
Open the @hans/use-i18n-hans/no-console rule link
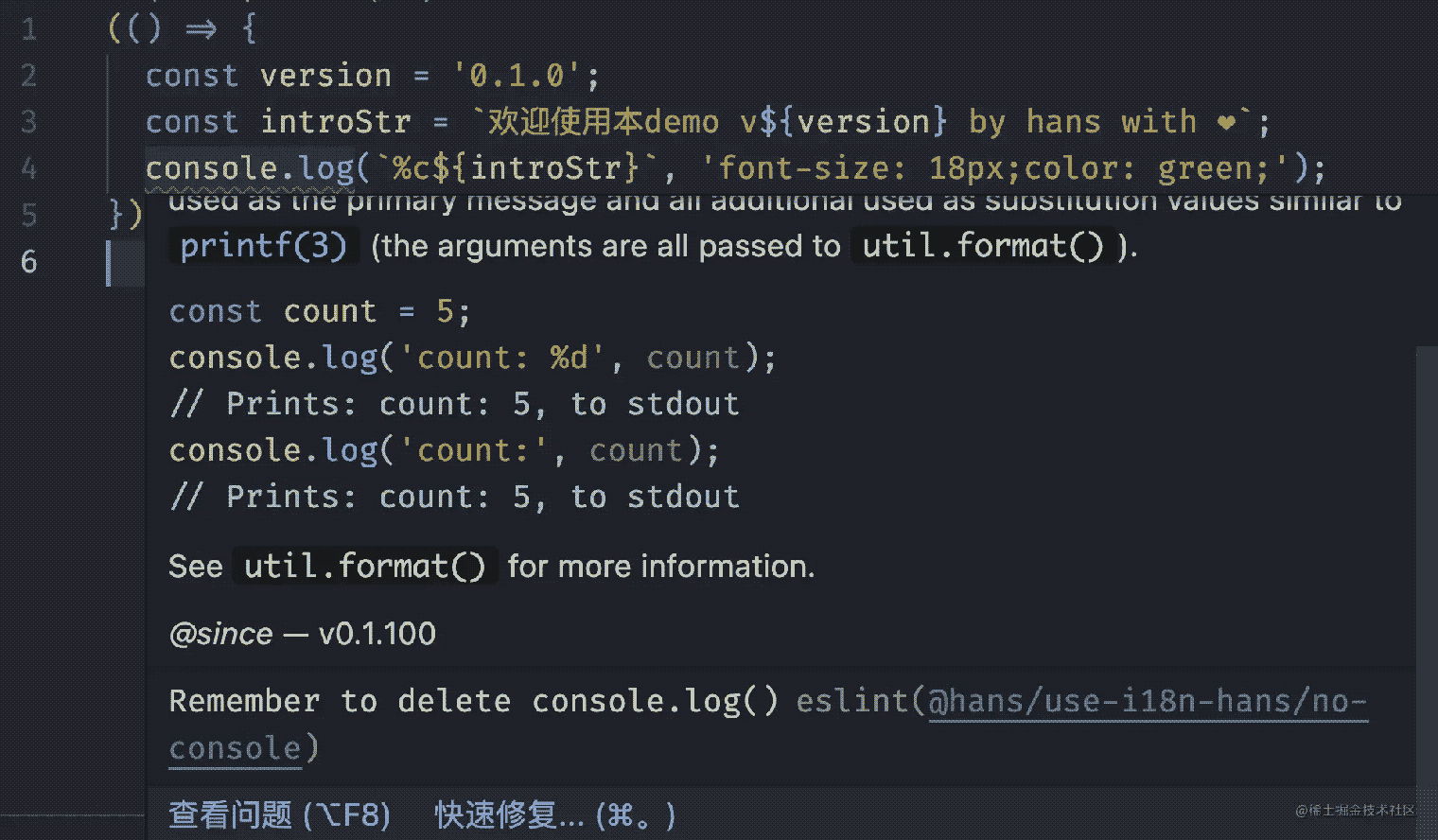pos(768,724)
